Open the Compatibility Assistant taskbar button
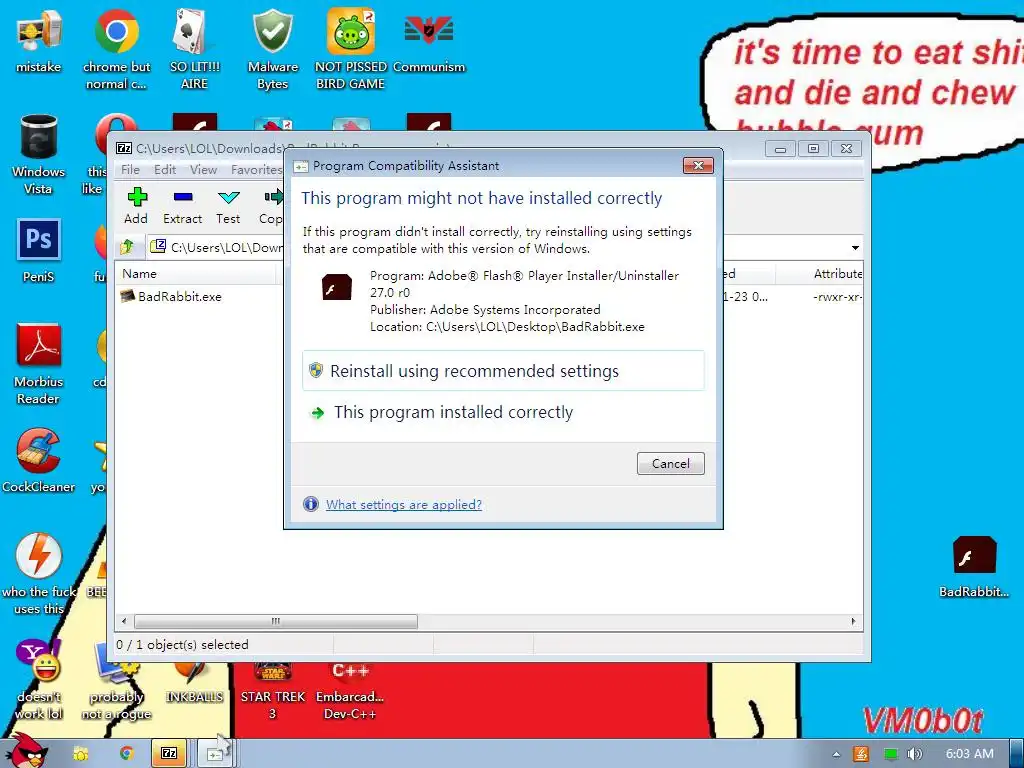The width and height of the screenshot is (1024, 768). click(x=216, y=753)
